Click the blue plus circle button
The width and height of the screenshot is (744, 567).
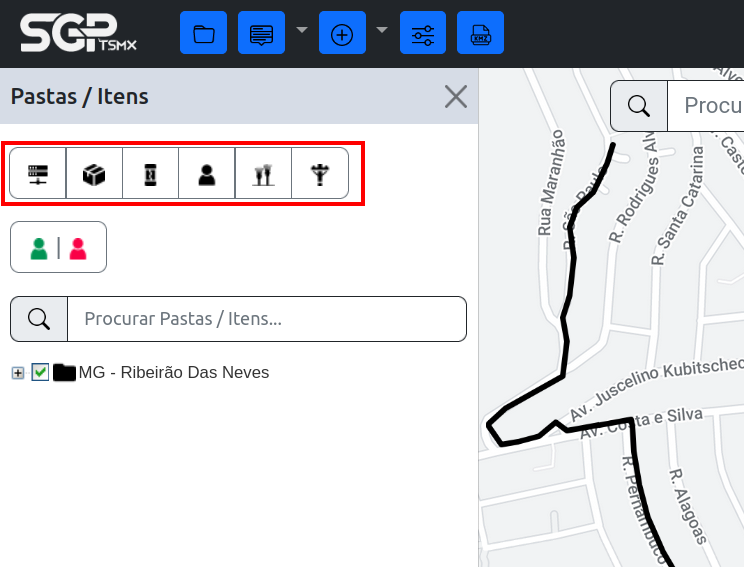(x=342, y=33)
